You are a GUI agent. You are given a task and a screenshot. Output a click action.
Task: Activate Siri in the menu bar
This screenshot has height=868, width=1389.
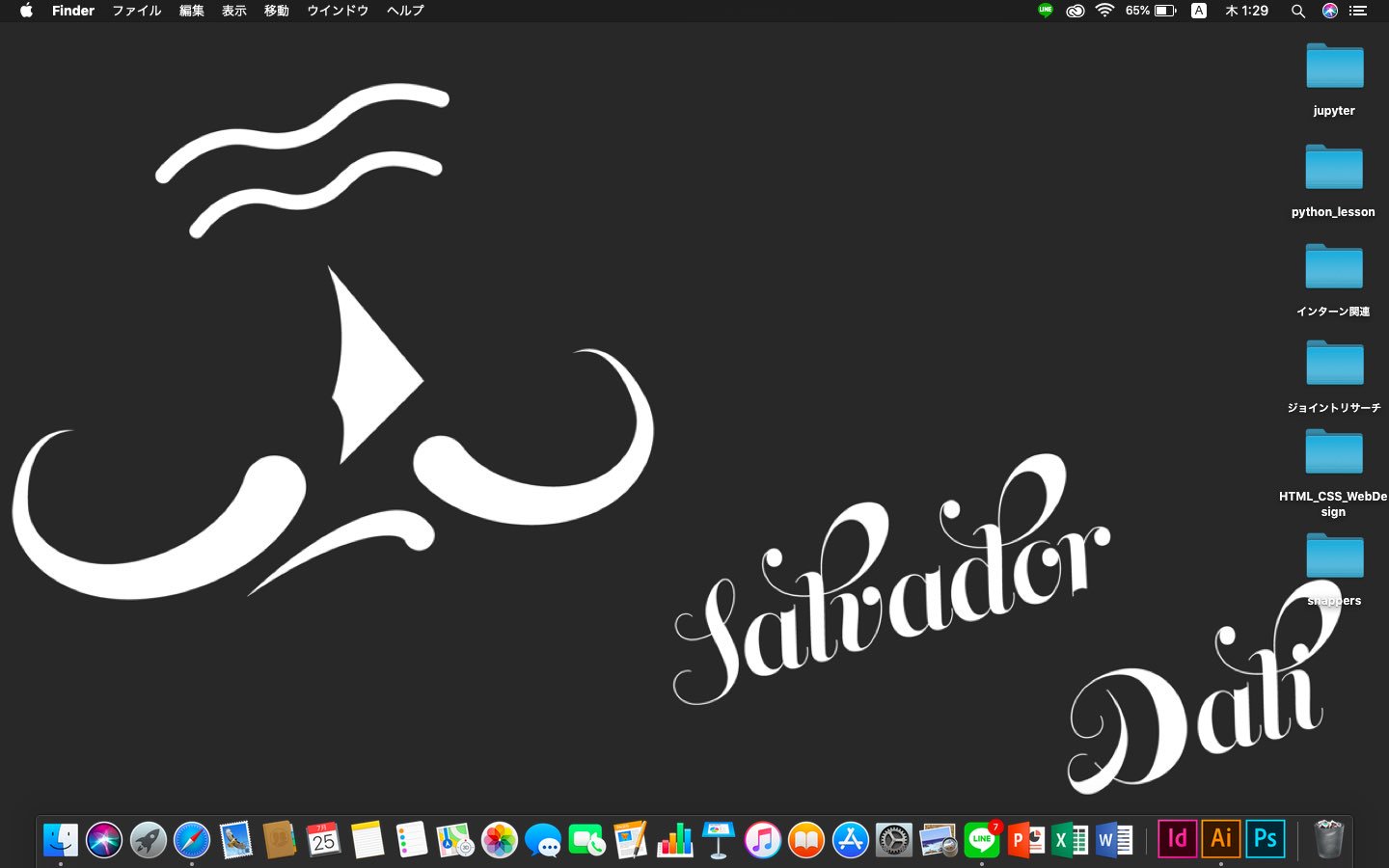click(1330, 11)
